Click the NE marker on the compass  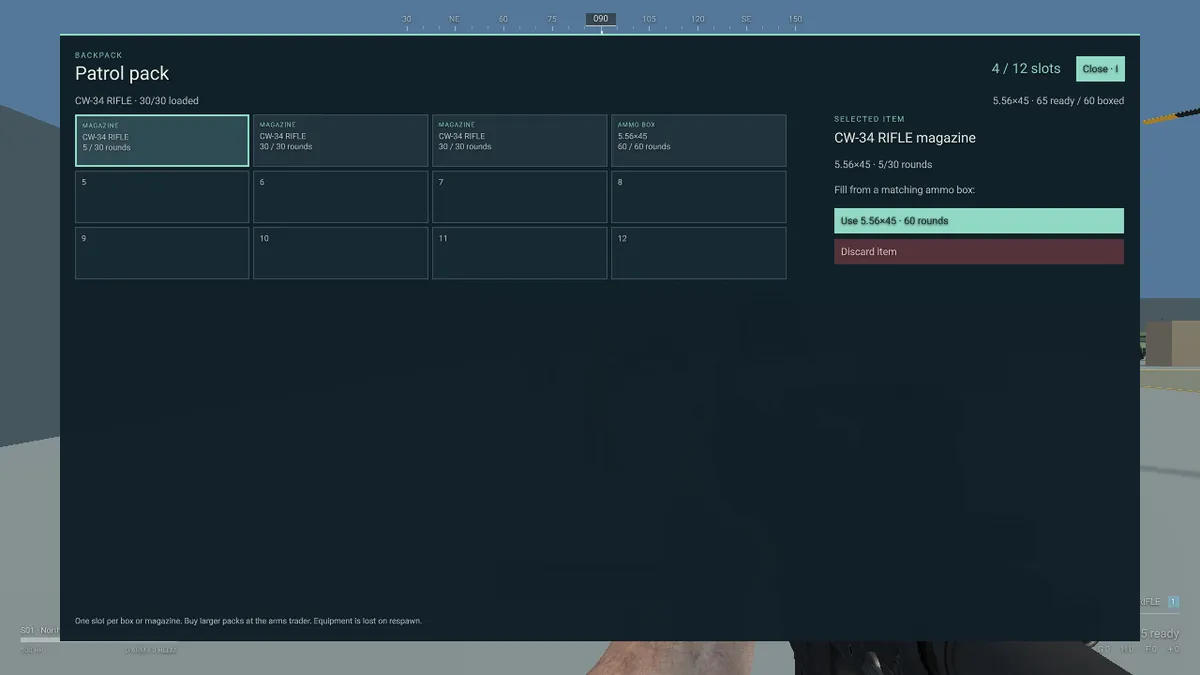coord(455,19)
